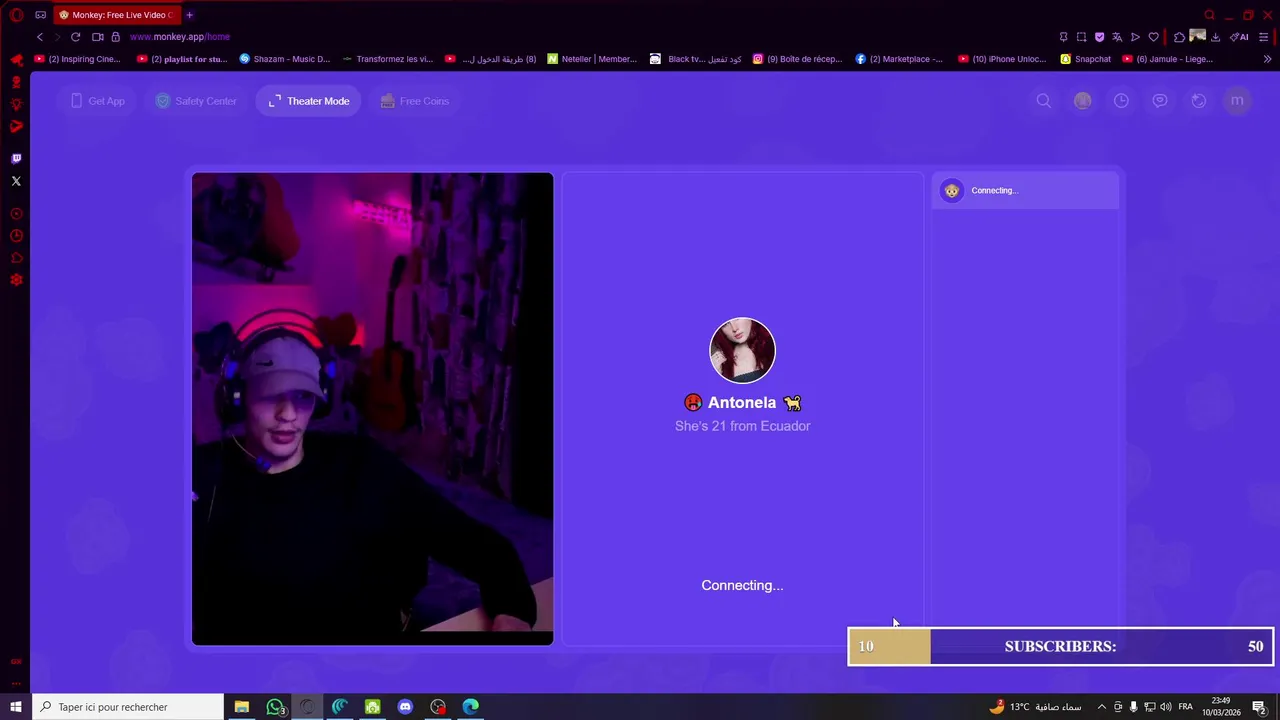
Task: Expand the bookmarks overflow chevron
Action: tap(1268, 59)
